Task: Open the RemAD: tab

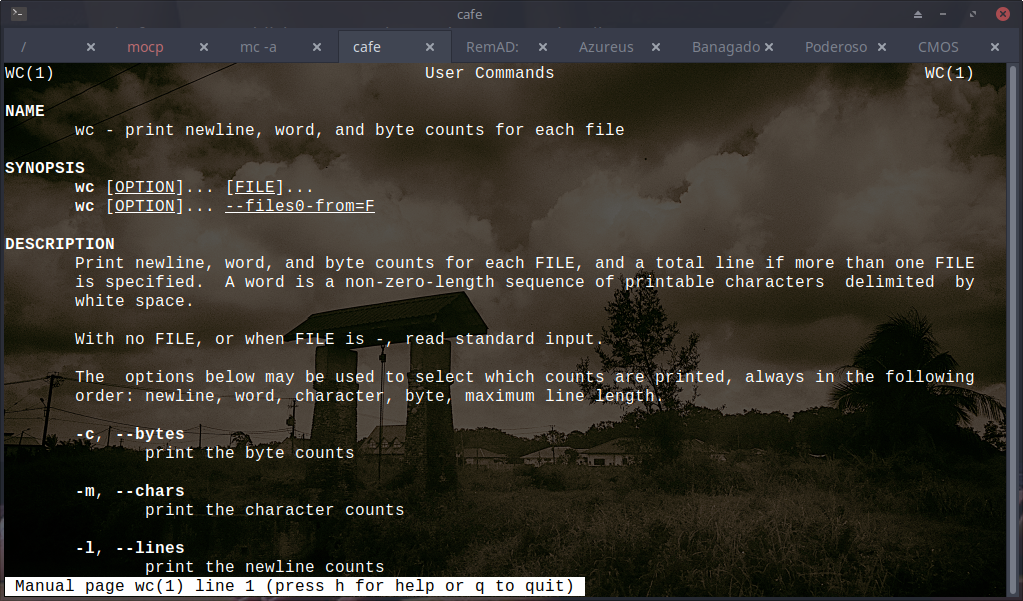Action: (x=492, y=47)
